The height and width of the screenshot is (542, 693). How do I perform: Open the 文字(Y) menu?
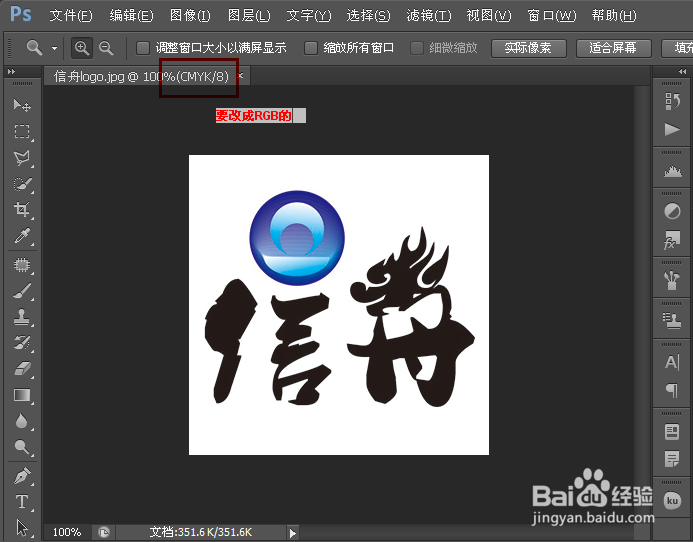point(308,16)
